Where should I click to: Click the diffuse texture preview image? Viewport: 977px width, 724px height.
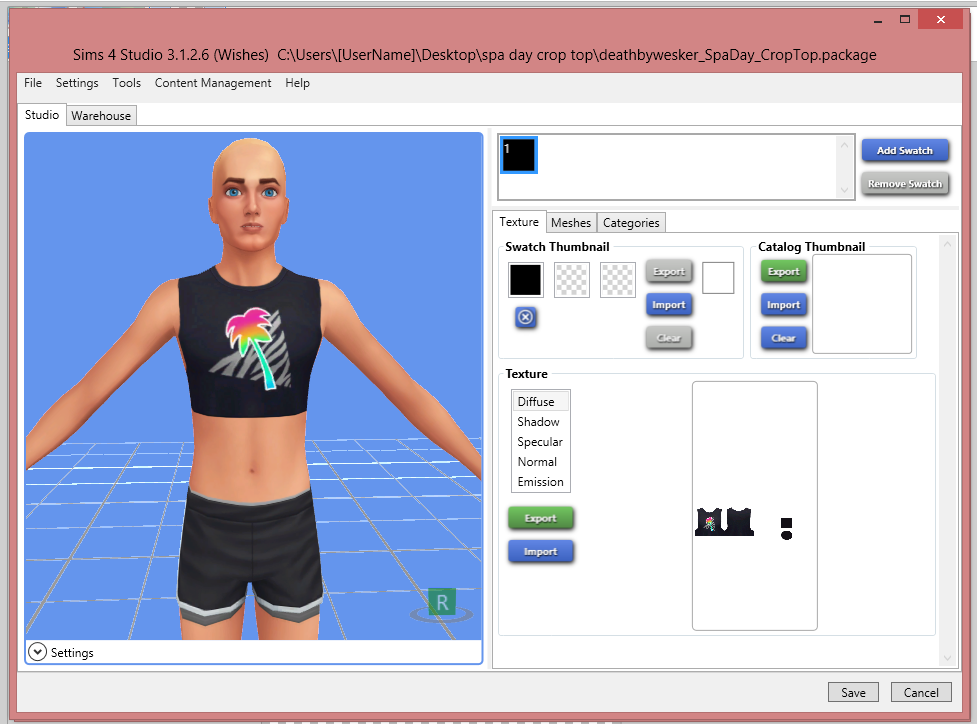click(755, 506)
